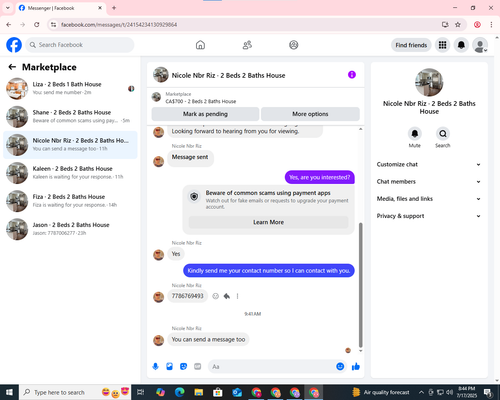Click the Aa message input field
500x400 pixels.
pos(271,367)
